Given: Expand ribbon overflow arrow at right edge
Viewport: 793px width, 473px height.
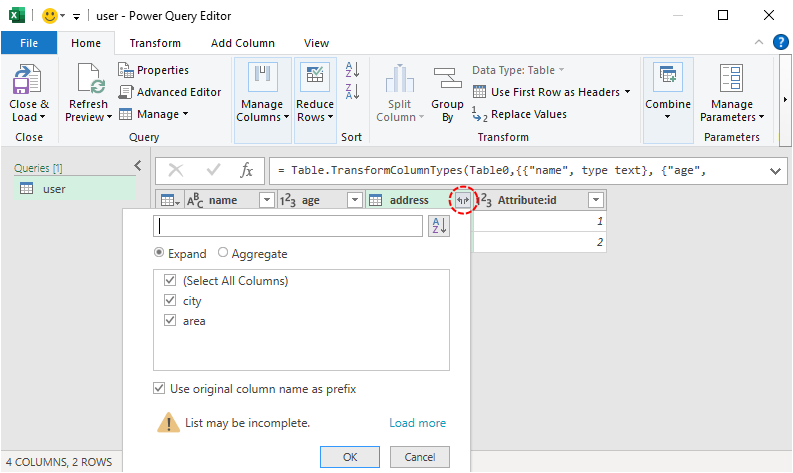Looking at the screenshot, I should tap(785, 100).
